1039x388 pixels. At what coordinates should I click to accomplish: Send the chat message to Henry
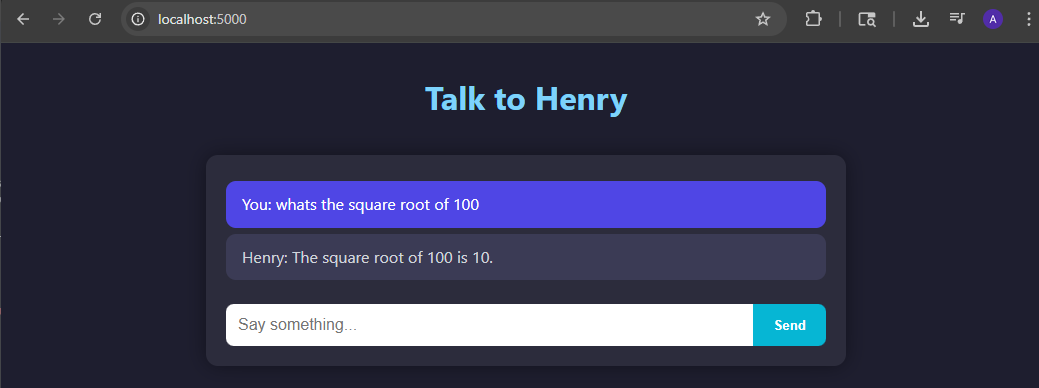pos(790,325)
